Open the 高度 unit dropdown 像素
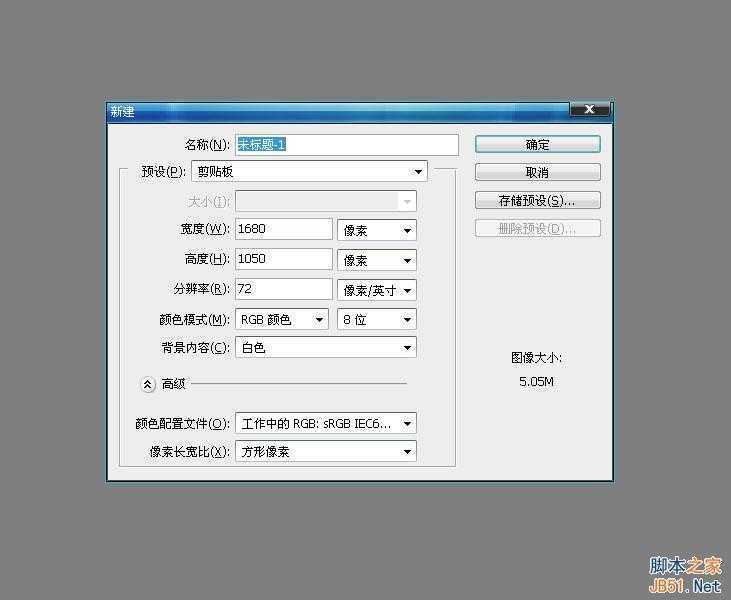This screenshot has height=600, width=731. [x=377, y=260]
